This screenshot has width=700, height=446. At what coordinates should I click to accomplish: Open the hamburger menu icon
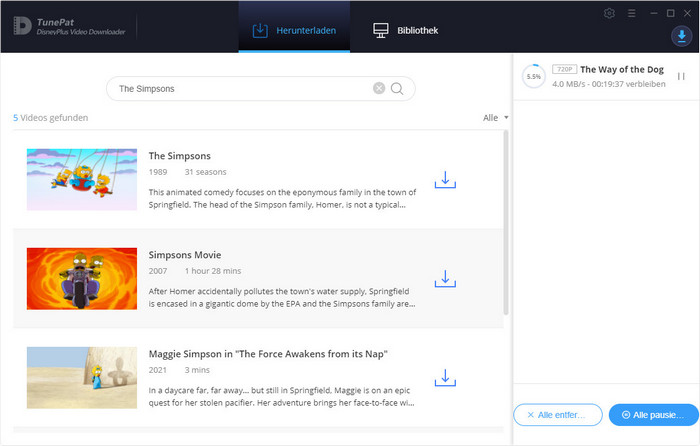point(631,13)
